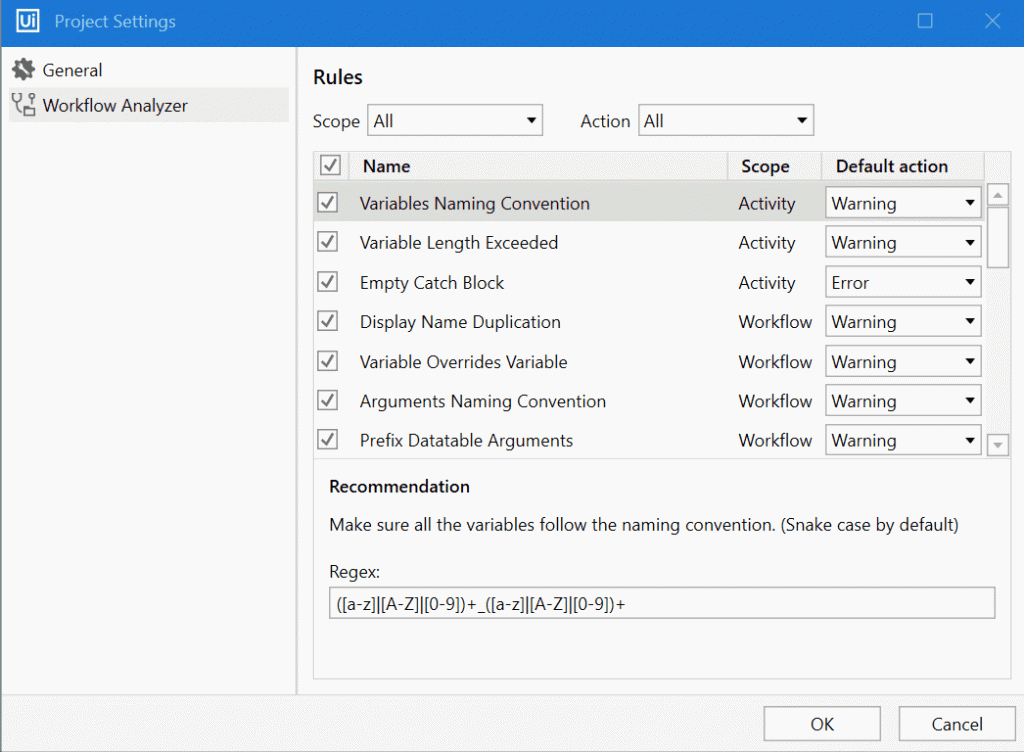
Task: Click Workflow scope of Prefix Datatable Arguments
Action: pyautogui.click(x=775, y=441)
